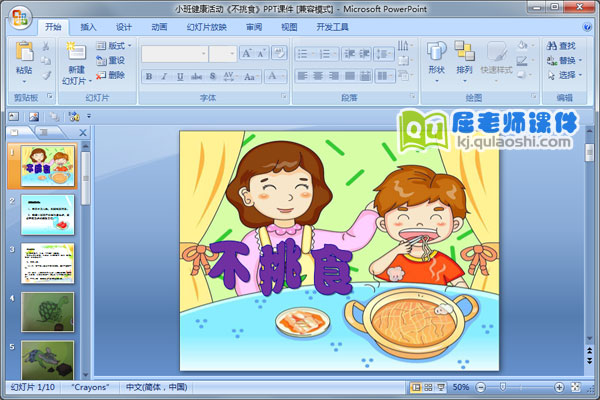Click the Replace (替换) button
This screenshot has width=600, height=400.
pos(564,60)
